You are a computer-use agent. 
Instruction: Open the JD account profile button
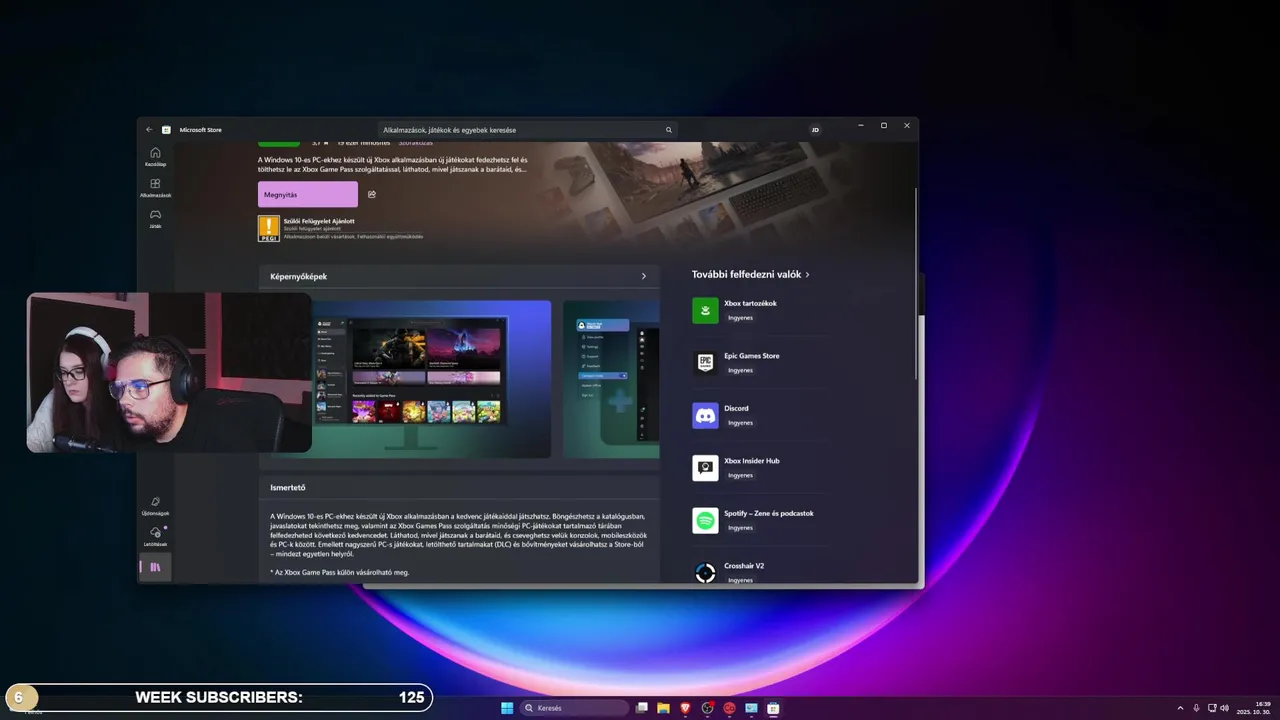(x=815, y=130)
